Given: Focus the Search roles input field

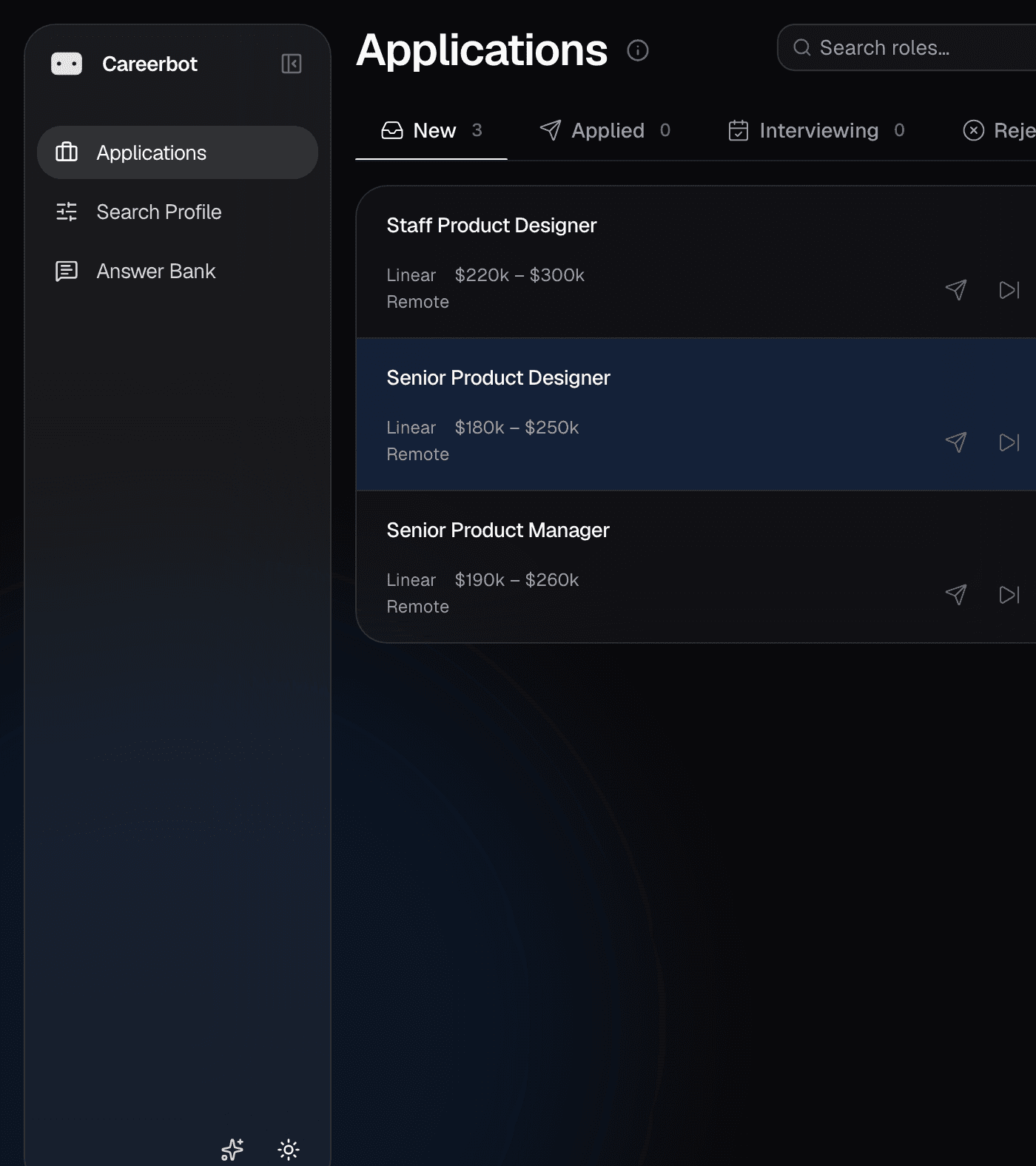Looking at the screenshot, I should (x=906, y=47).
